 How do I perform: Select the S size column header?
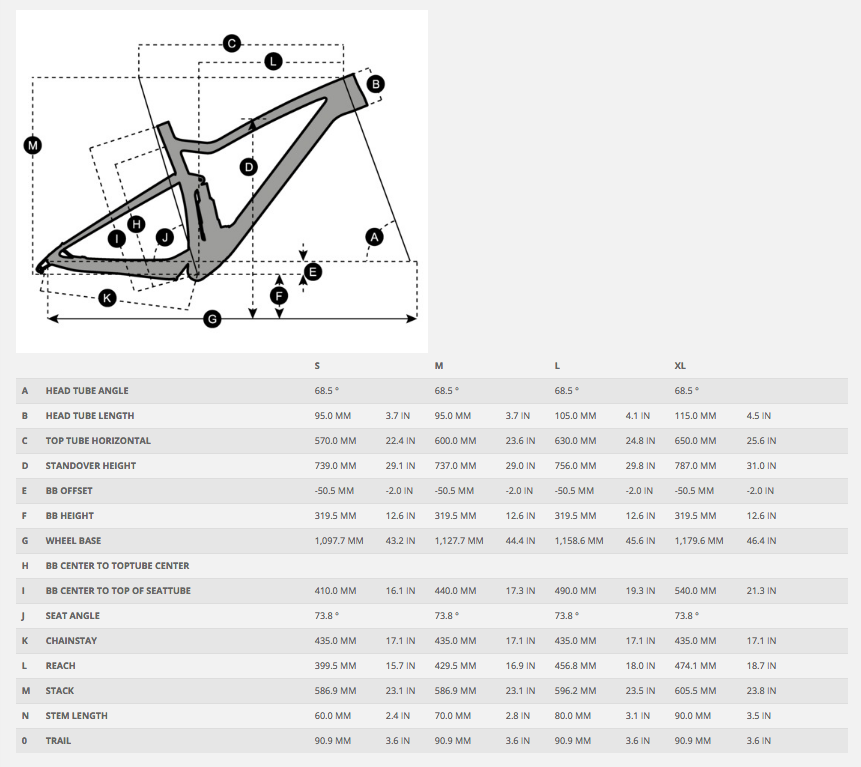tap(318, 366)
